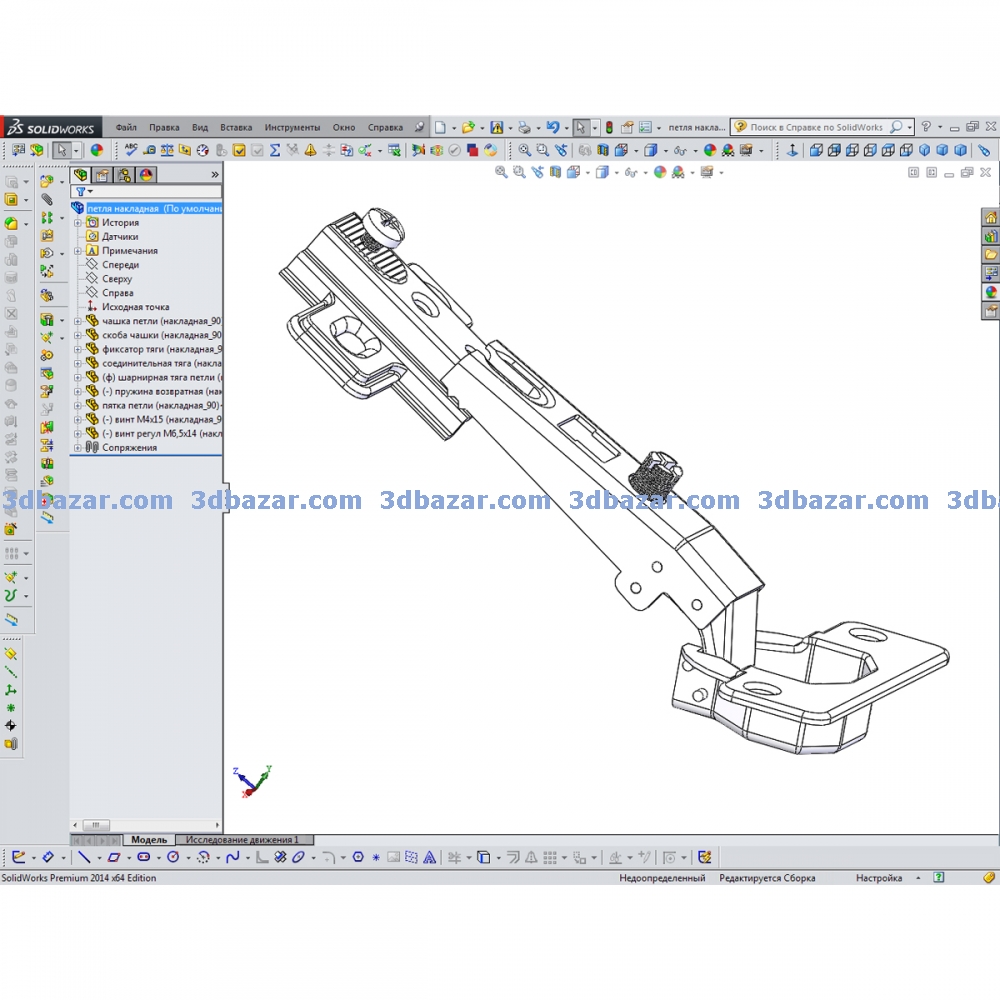Toggle the yellow checkmark icon in Tools toolbar
Screen dimensions: 1000x1000
[240, 150]
